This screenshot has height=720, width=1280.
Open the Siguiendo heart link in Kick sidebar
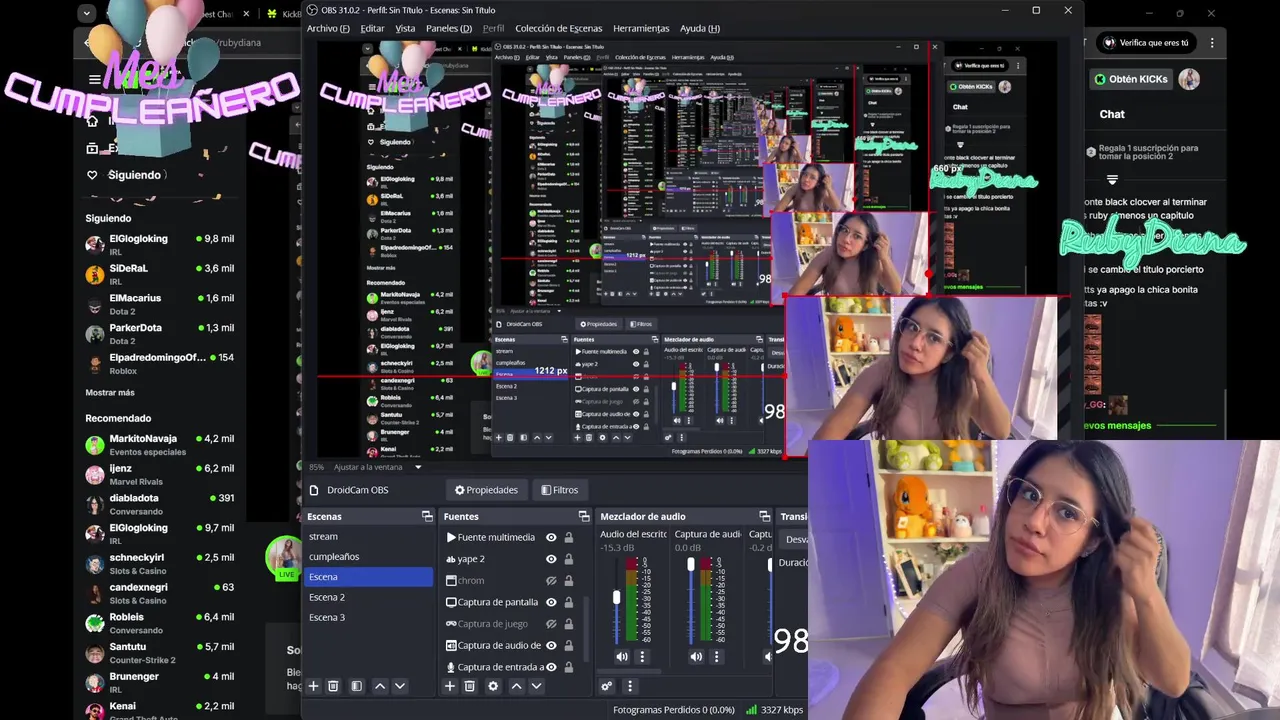tap(126, 175)
